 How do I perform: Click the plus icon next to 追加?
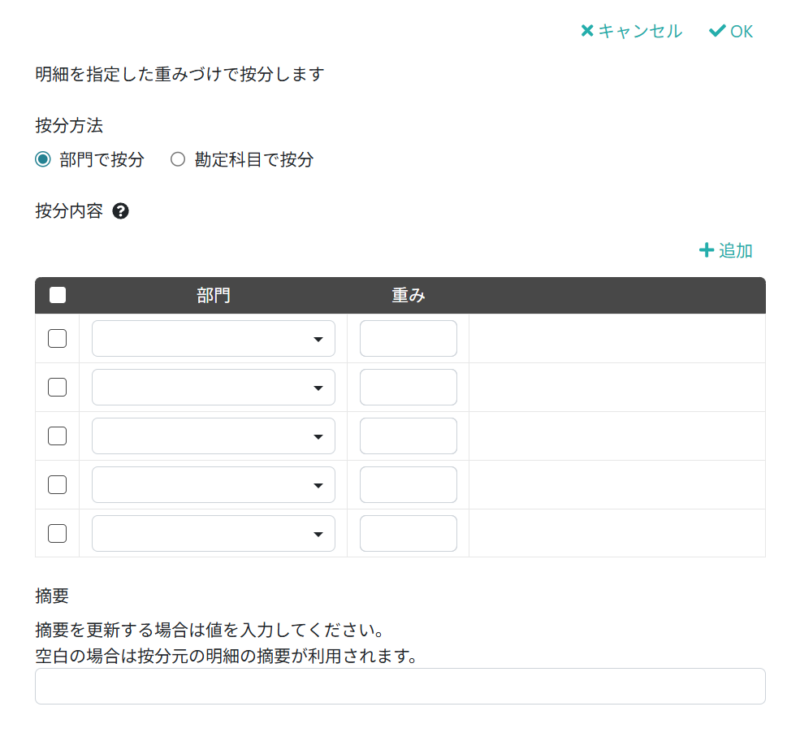[x=706, y=250]
